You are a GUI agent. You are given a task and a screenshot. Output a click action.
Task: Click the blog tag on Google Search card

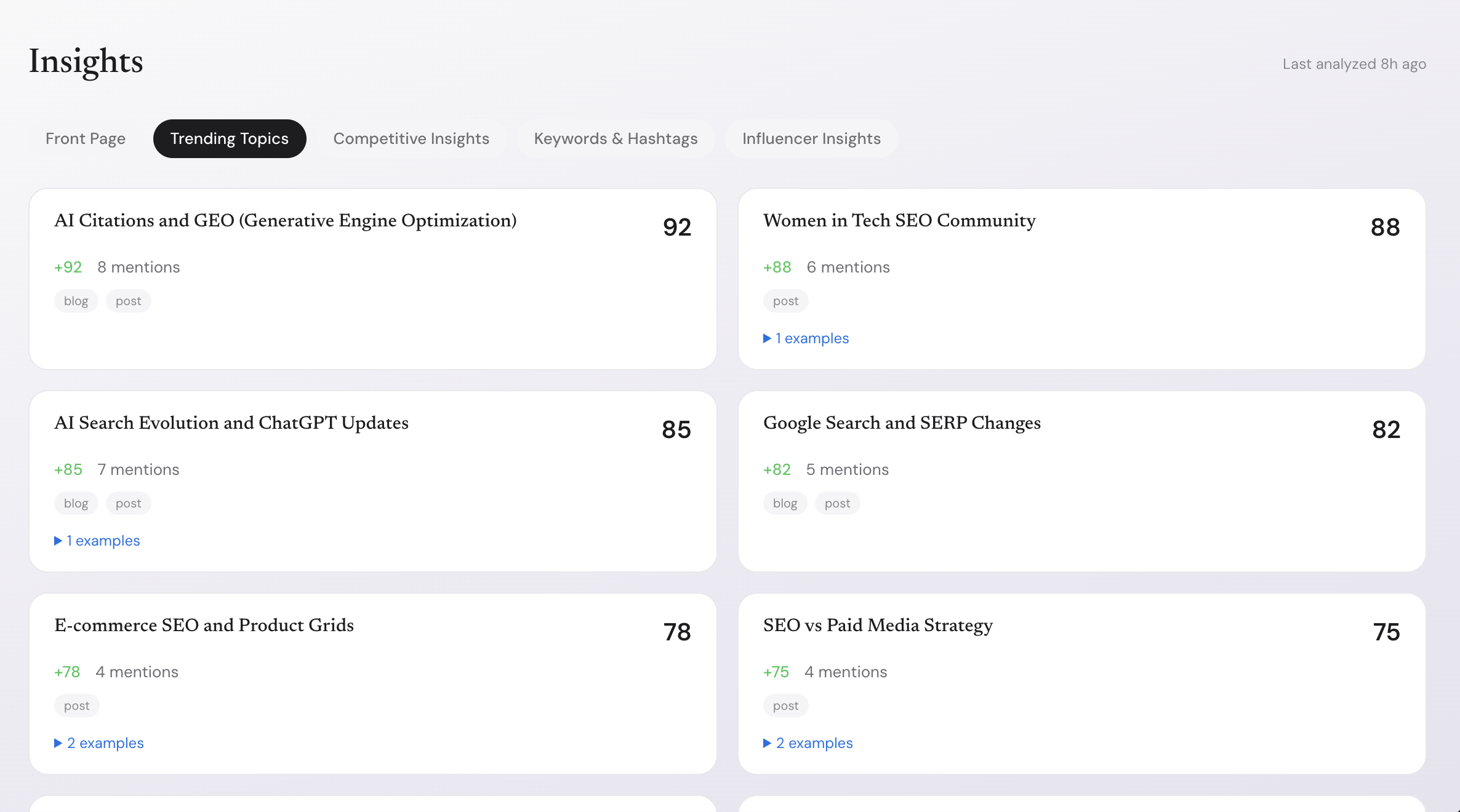[x=785, y=503]
